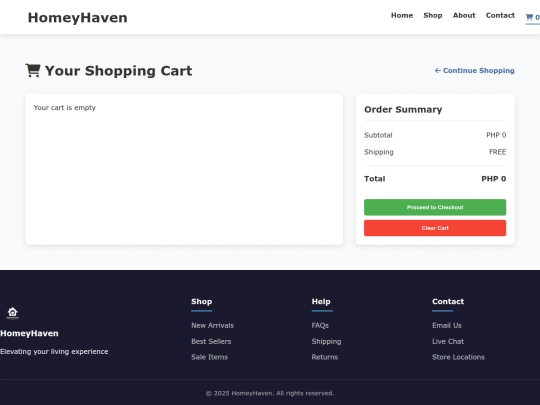The width and height of the screenshot is (540, 405).
Task: Click the footer Contact column heading
Action: (448, 301)
